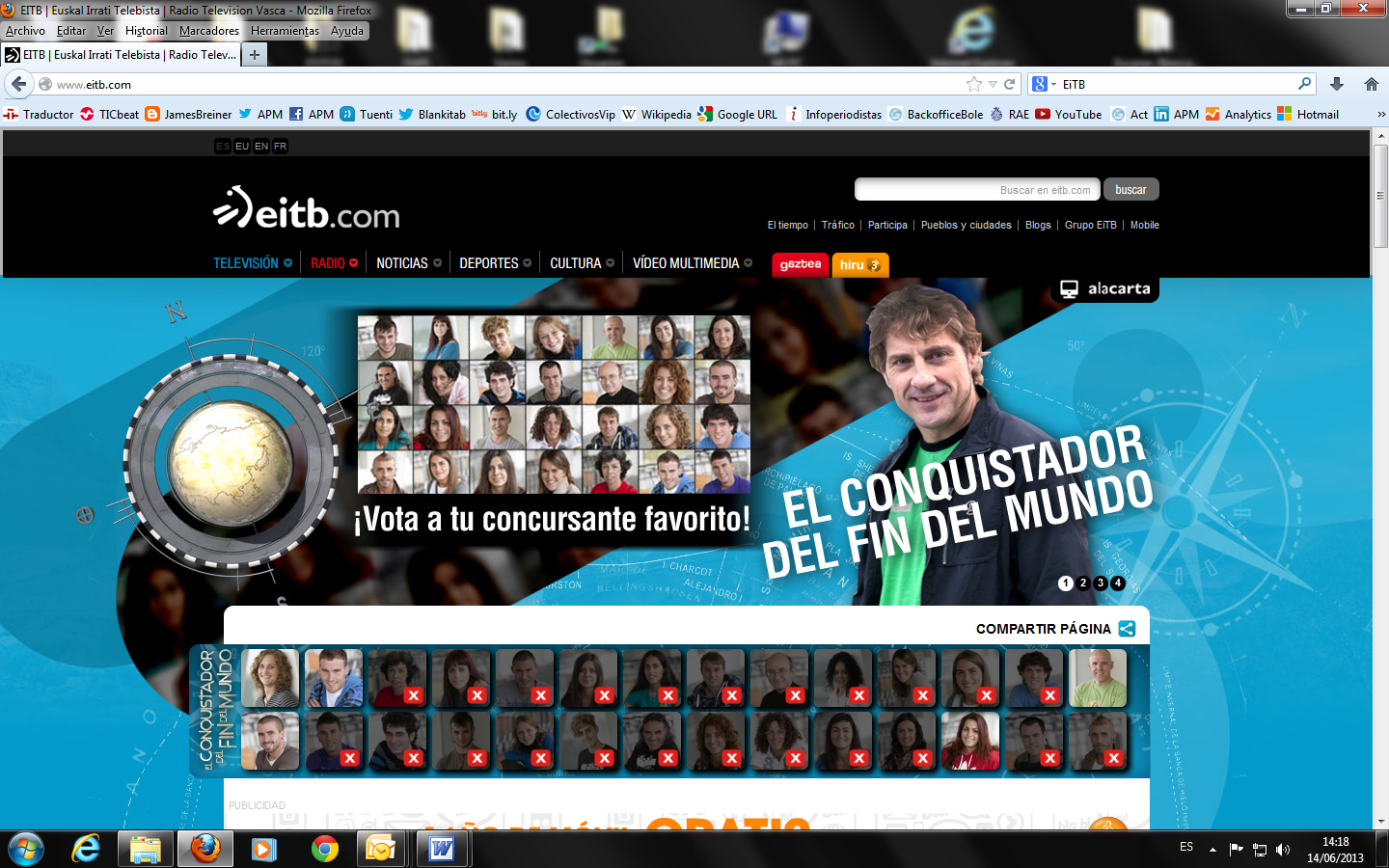Switch site language to ES

[223, 147]
